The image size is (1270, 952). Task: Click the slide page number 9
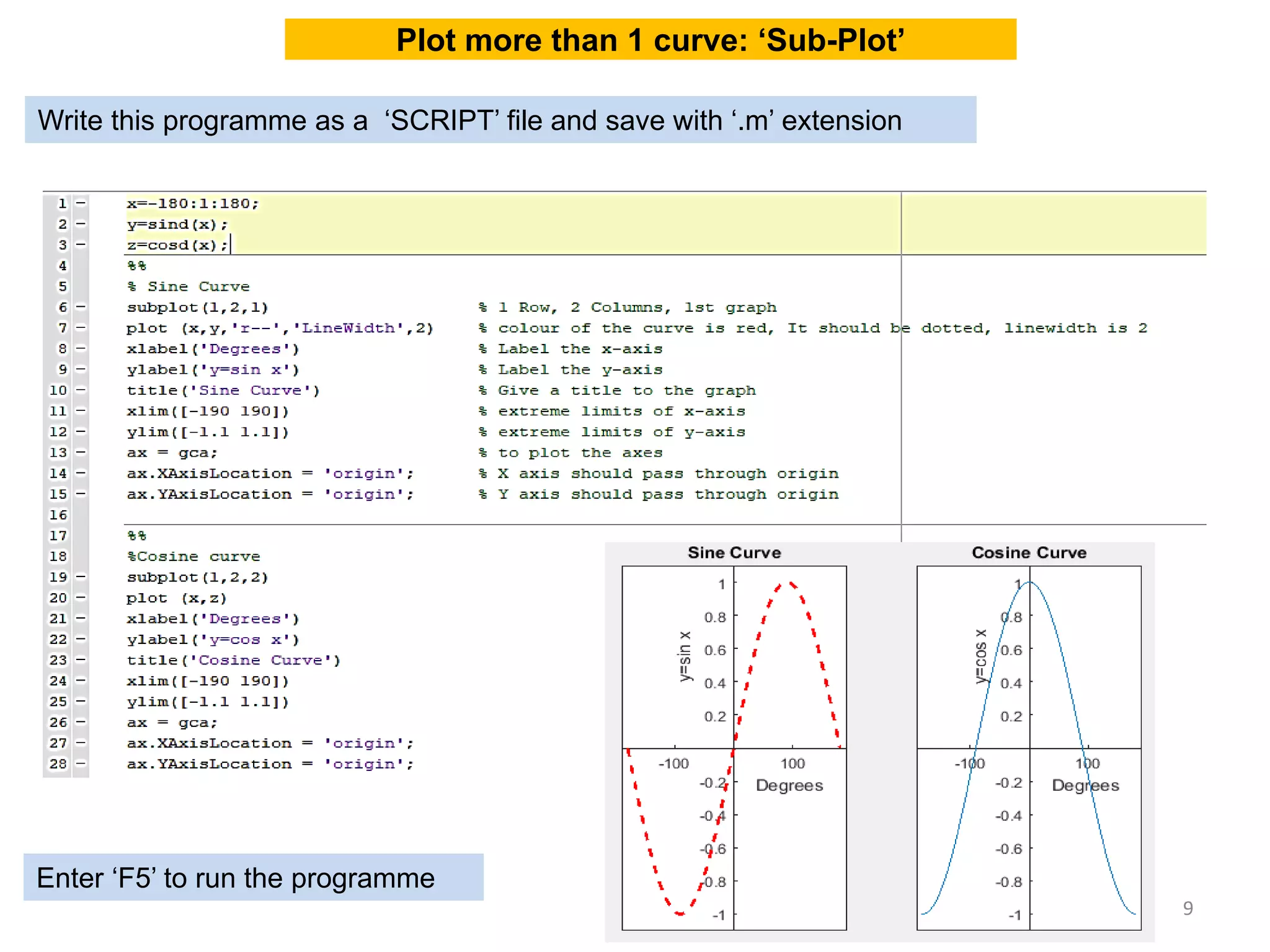(1187, 908)
